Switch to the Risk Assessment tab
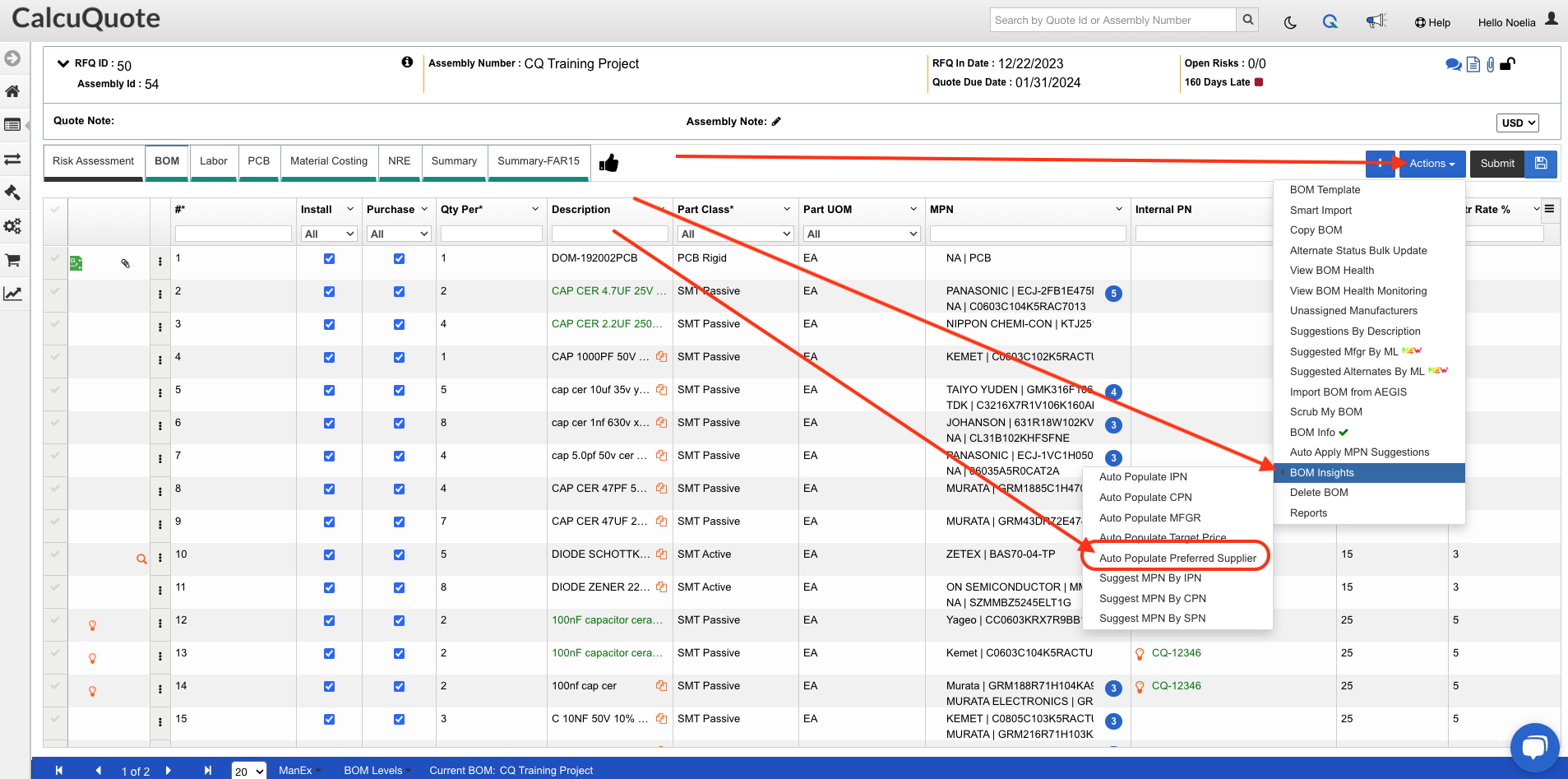 [x=93, y=161]
